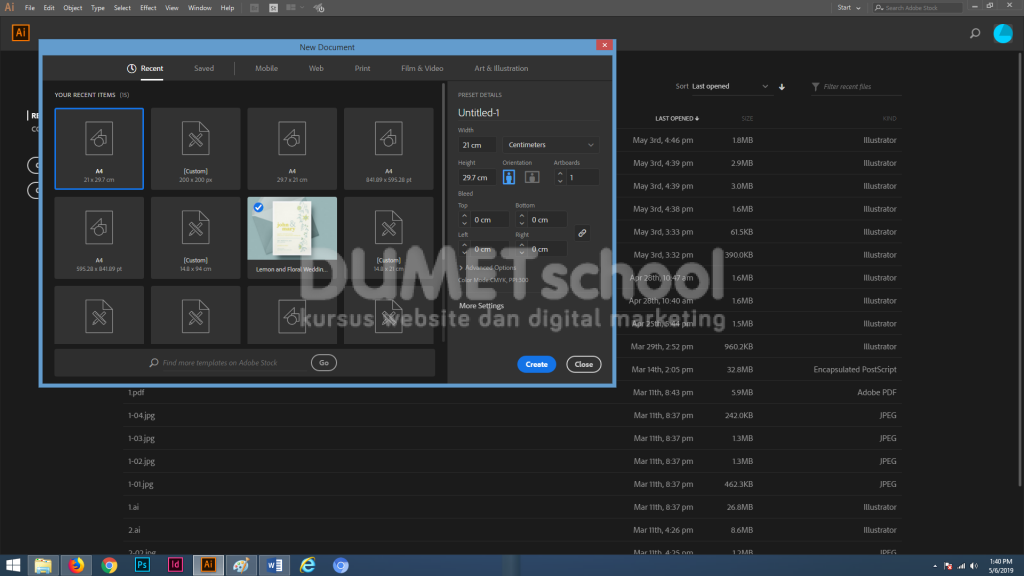Click the Artboards count stepper
This screenshot has width=1024, height=576.
point(560,177)
